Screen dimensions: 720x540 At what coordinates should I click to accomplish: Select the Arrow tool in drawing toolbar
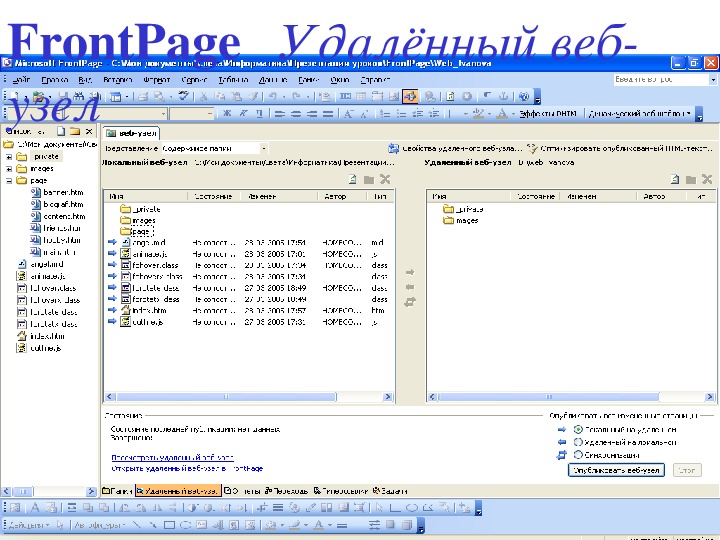tap(152, 524)
